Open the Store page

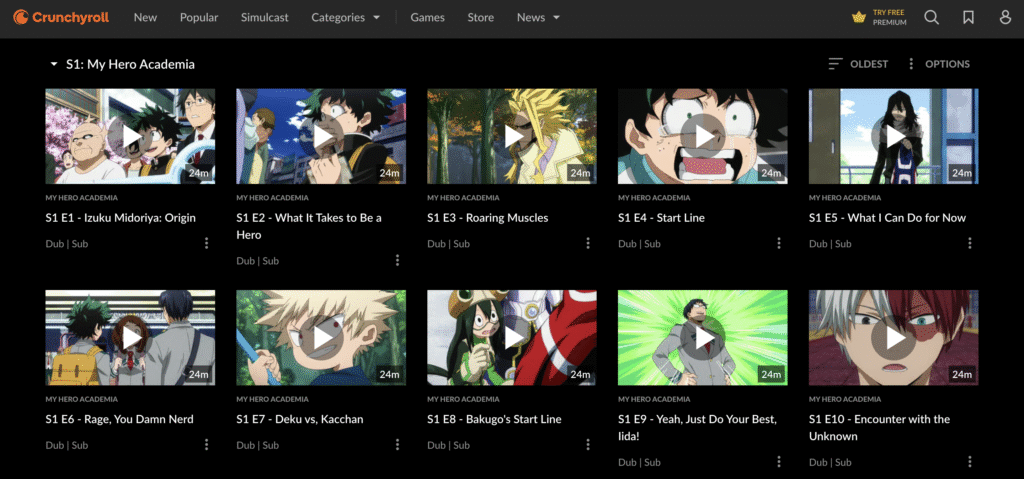coord(481,18)
